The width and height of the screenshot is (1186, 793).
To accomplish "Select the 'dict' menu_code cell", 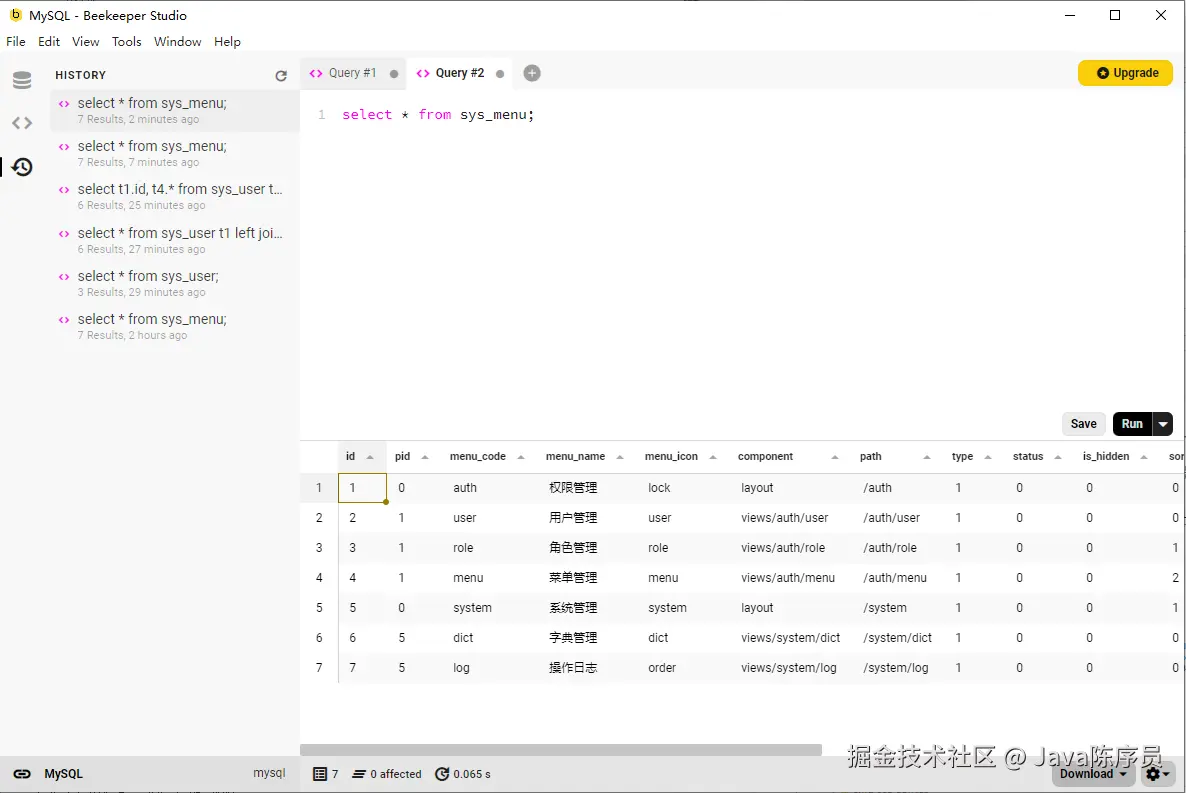I will [491, 638].
